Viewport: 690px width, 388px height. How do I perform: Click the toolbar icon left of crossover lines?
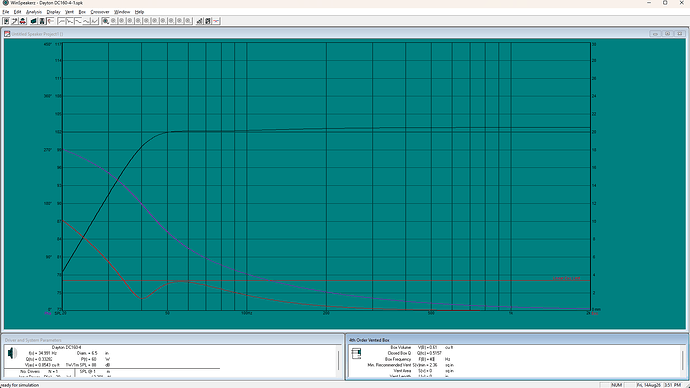pos(208,21)
